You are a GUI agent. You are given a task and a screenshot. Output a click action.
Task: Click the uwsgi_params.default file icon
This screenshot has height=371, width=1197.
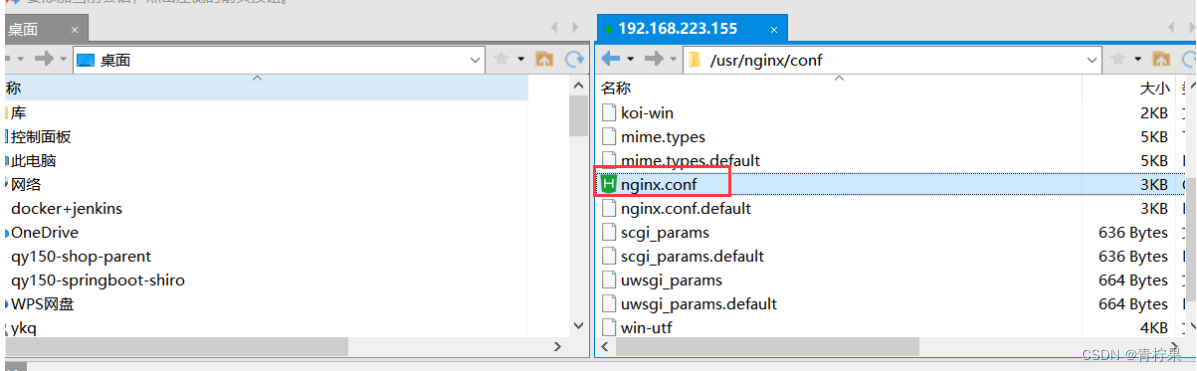(608, 304)
